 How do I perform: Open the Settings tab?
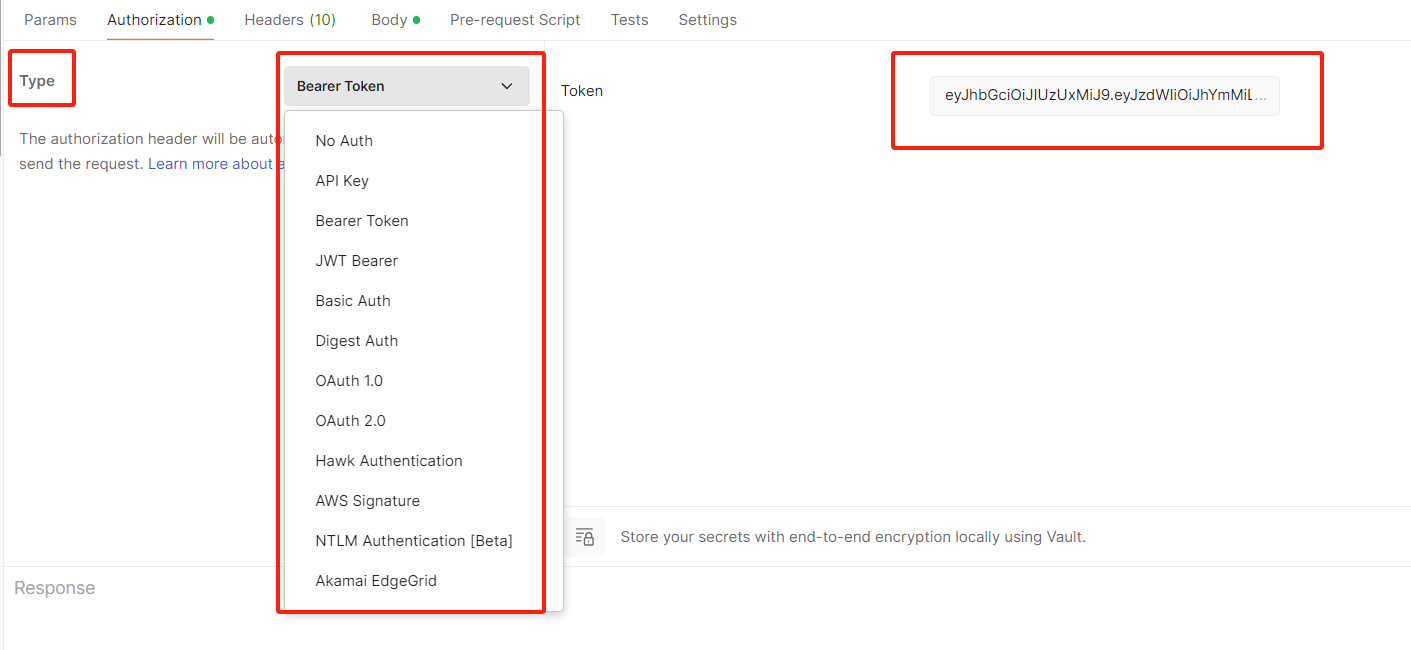click(x=707, y=20)
